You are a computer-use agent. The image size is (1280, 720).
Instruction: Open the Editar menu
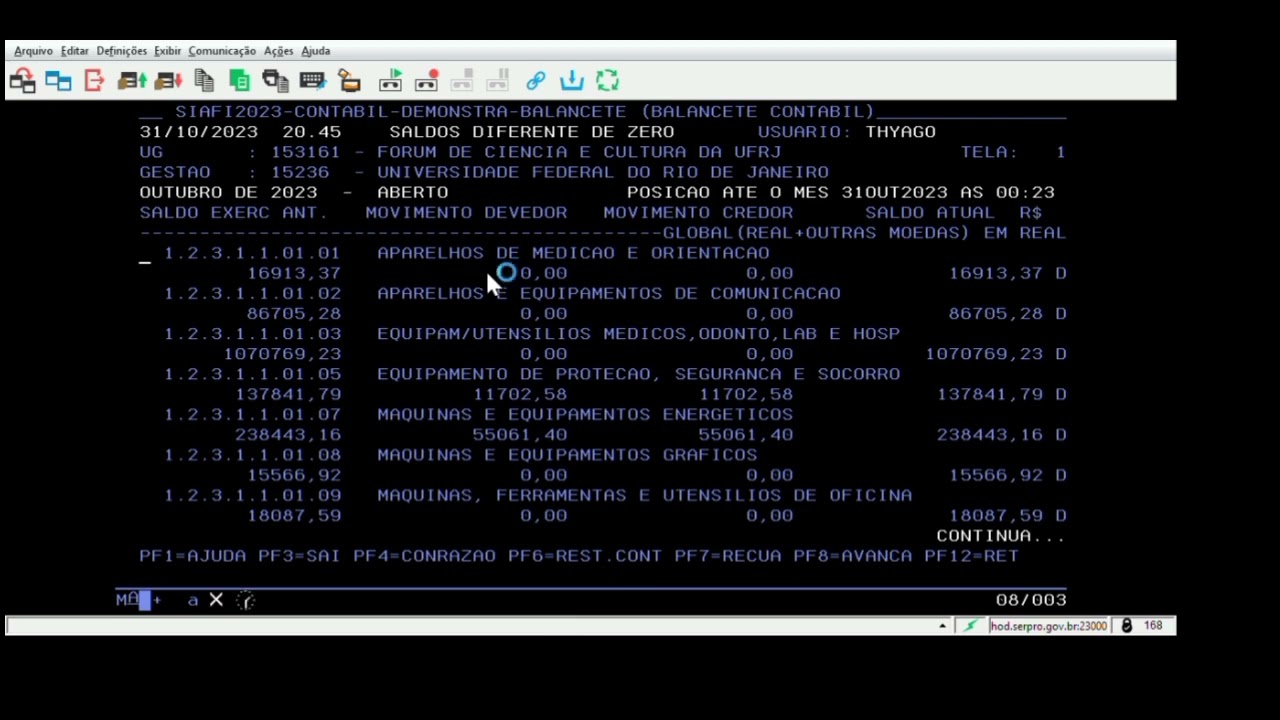74,51
